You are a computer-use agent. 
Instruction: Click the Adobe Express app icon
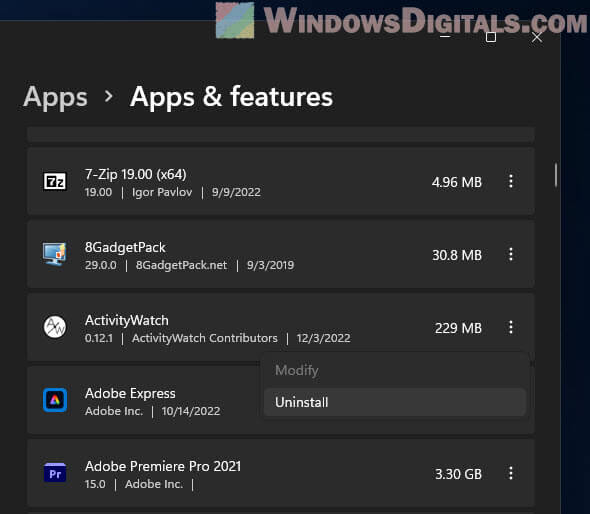point(55,400)
